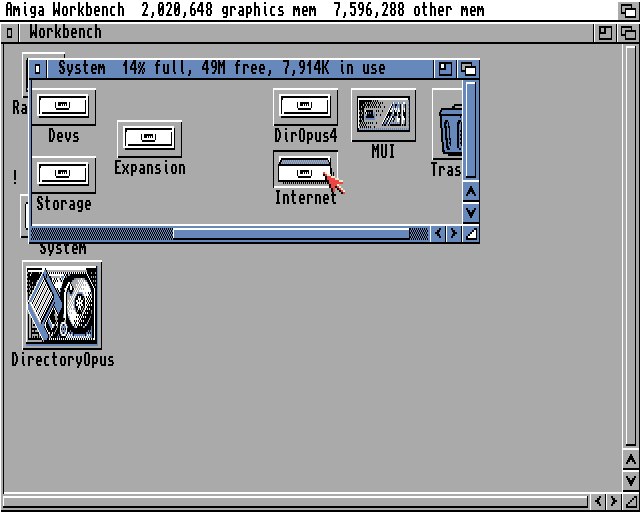Click Workbench window zoom gadget

(605, 33)
